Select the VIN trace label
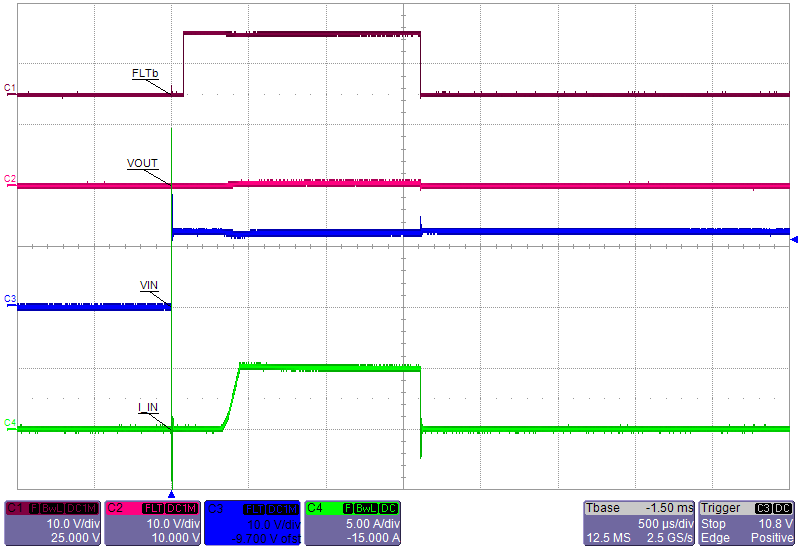Image resolution: width=800 pixels, height=547 pixels. click(x=148, y=286)
